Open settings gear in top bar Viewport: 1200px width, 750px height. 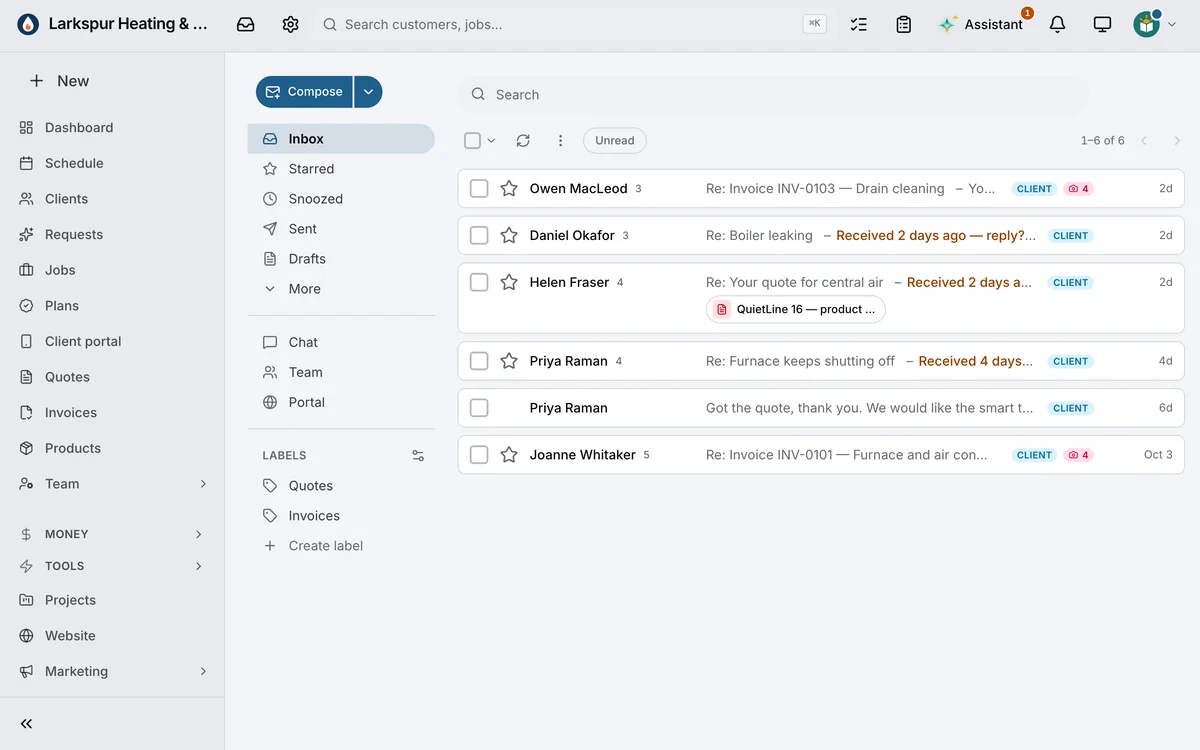[x=290, y=24]
